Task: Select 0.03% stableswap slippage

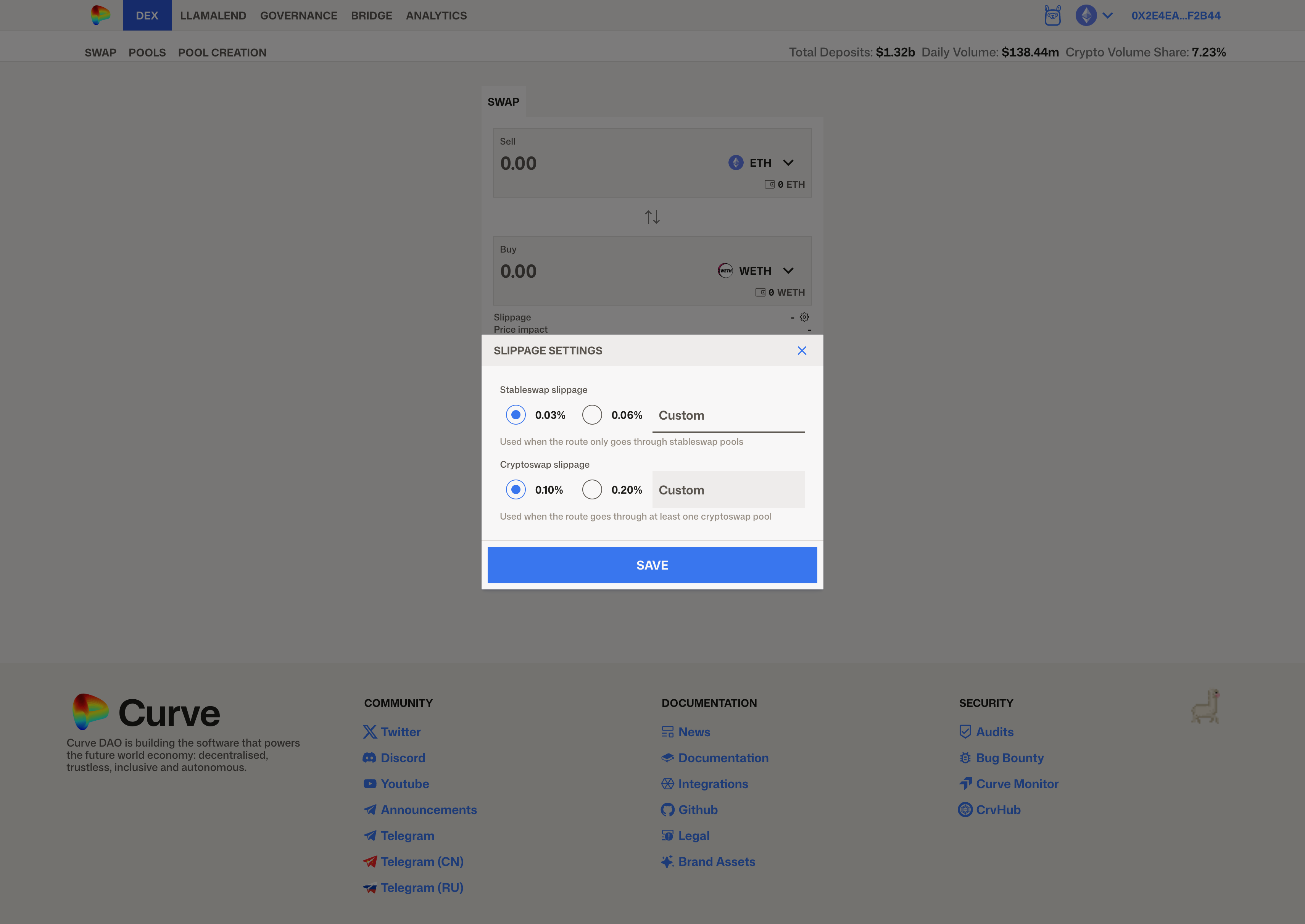Action: [x=516, y=415]
